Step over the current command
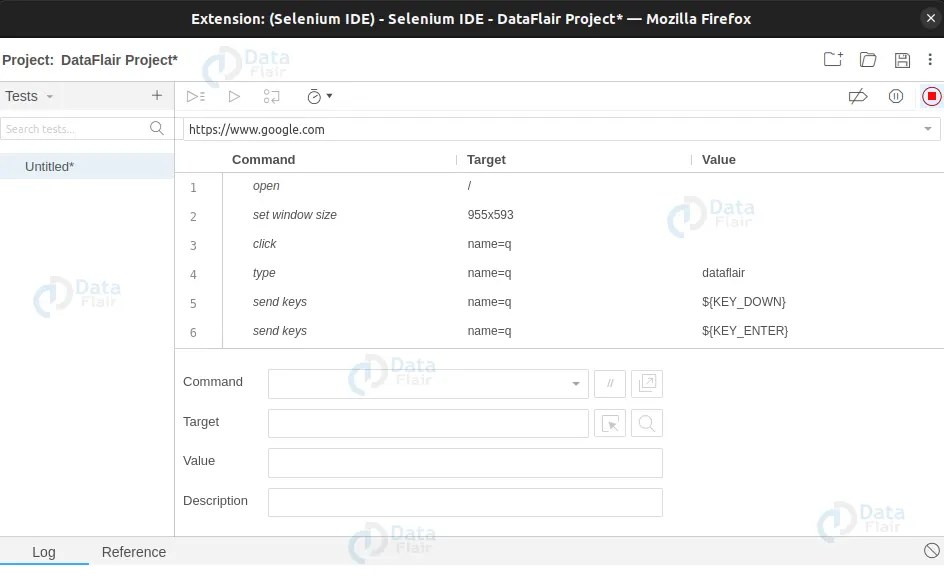The height and width of the screenshot is (579, 944). click(x=271, y=96)
